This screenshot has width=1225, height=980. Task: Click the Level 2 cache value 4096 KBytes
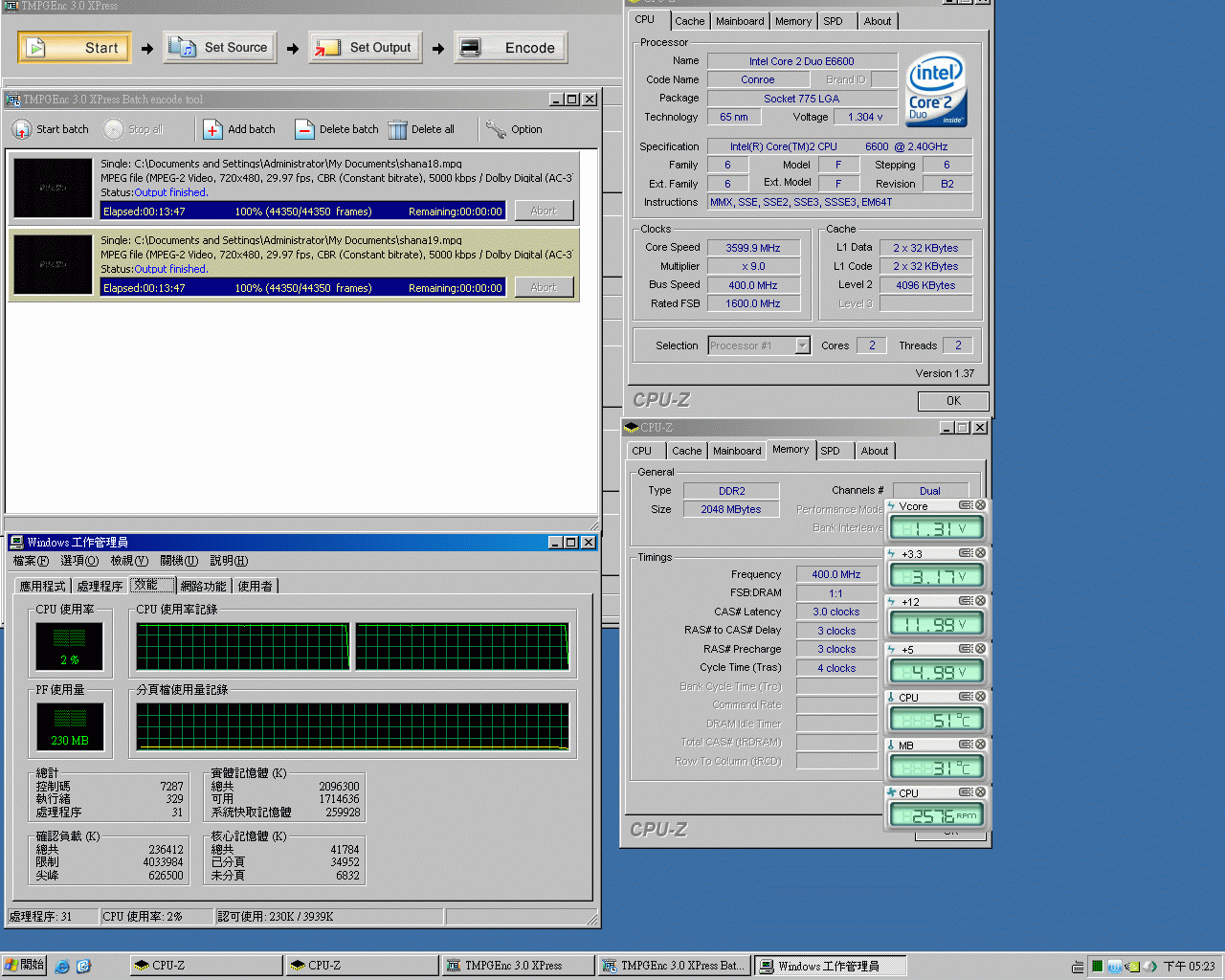(925, 285)
